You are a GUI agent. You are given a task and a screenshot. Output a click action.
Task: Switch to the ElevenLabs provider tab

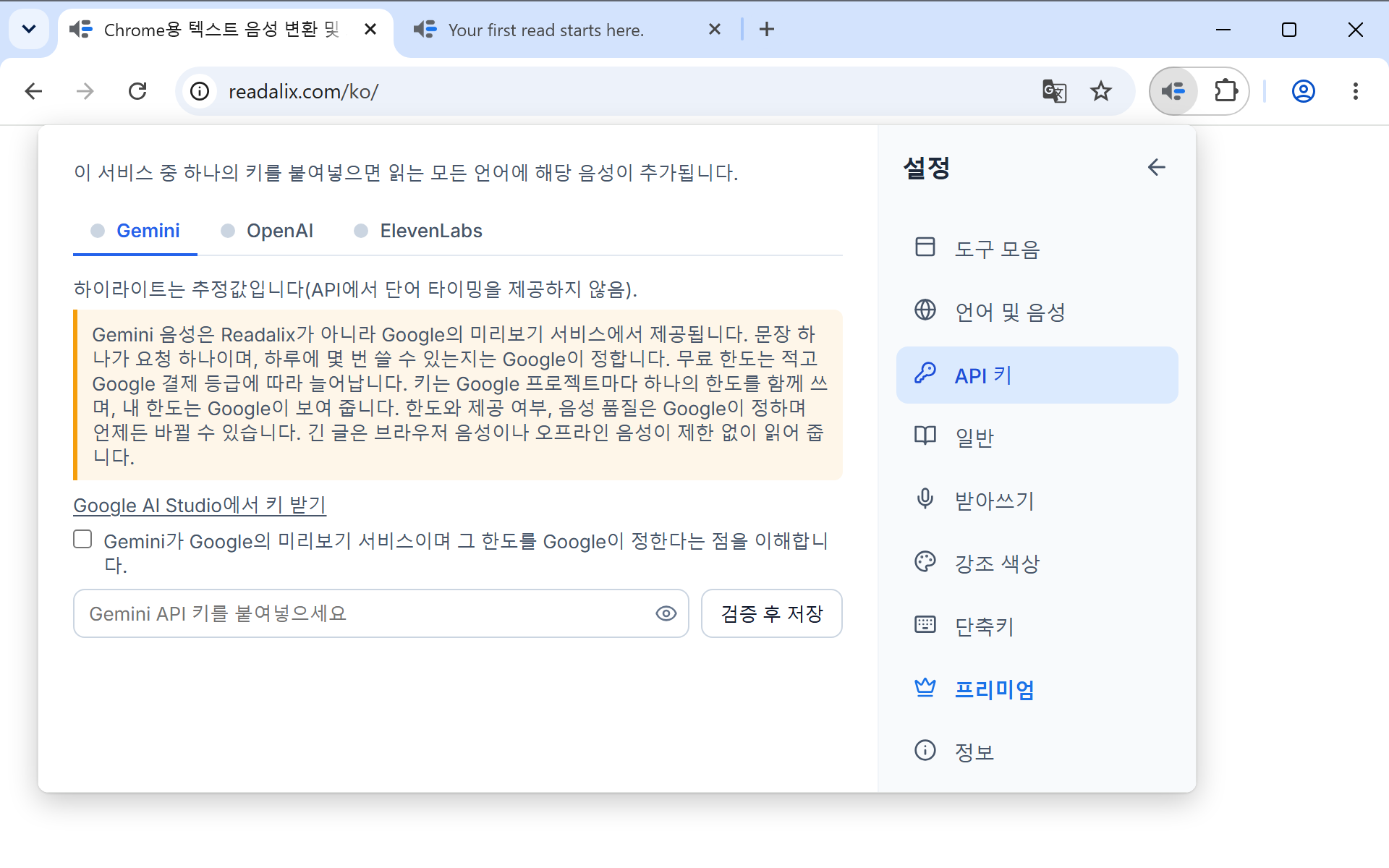click(418, 231)
